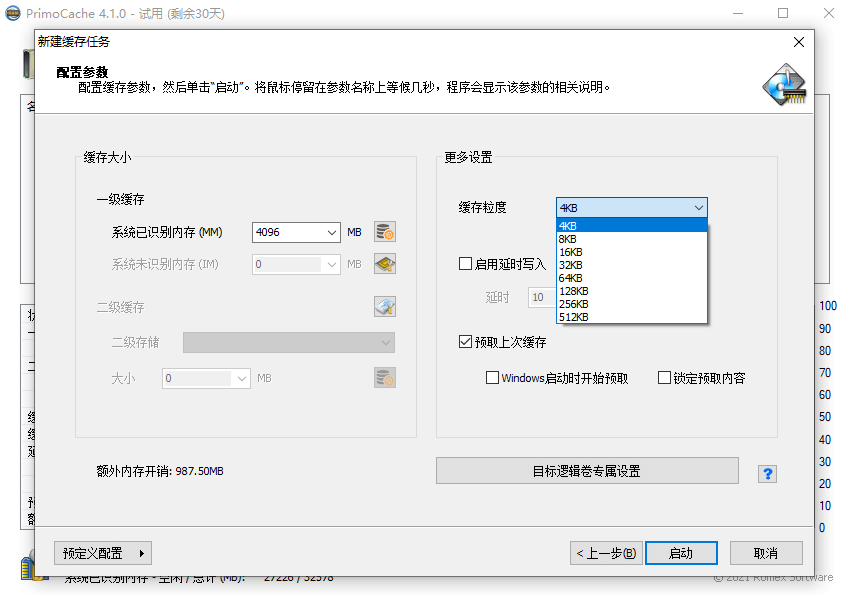Viewport: 849px width, 595px height.
Task: Go back with the 上一步 button
Action: point(605,553)
